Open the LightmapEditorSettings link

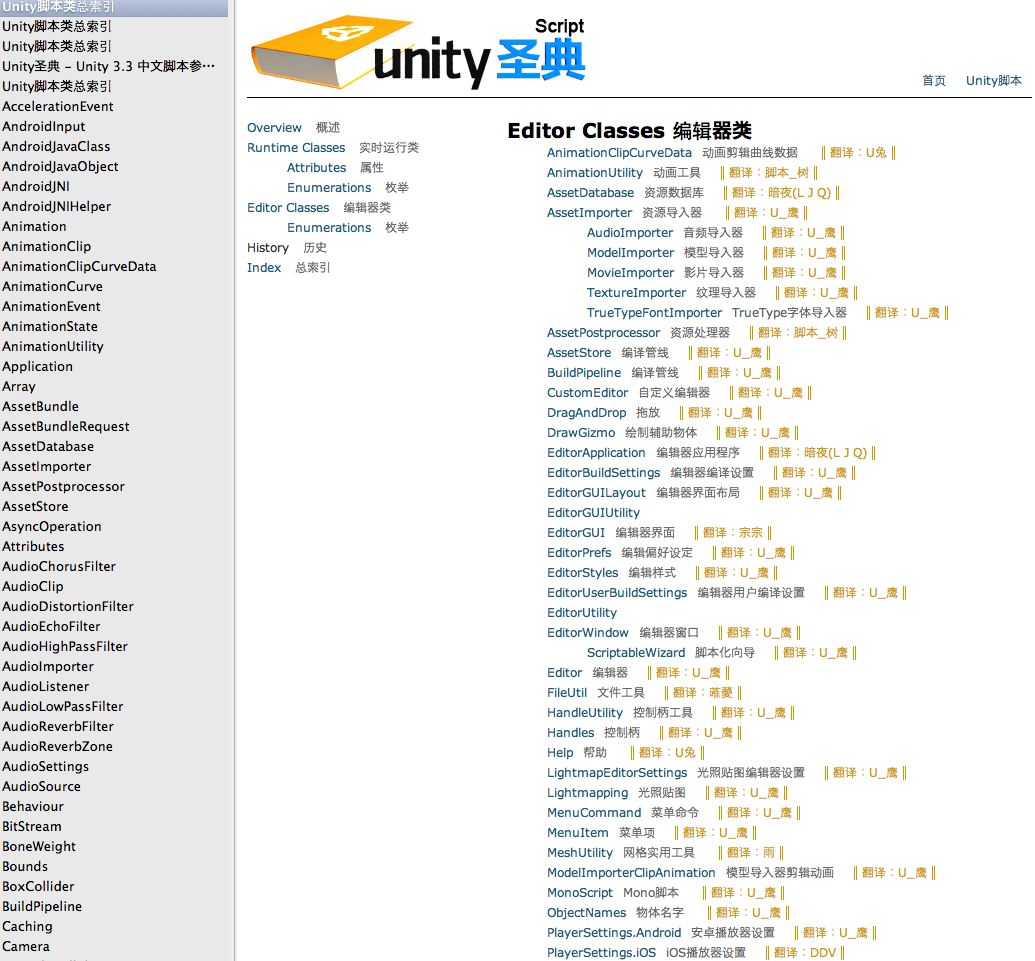[617, 773]
